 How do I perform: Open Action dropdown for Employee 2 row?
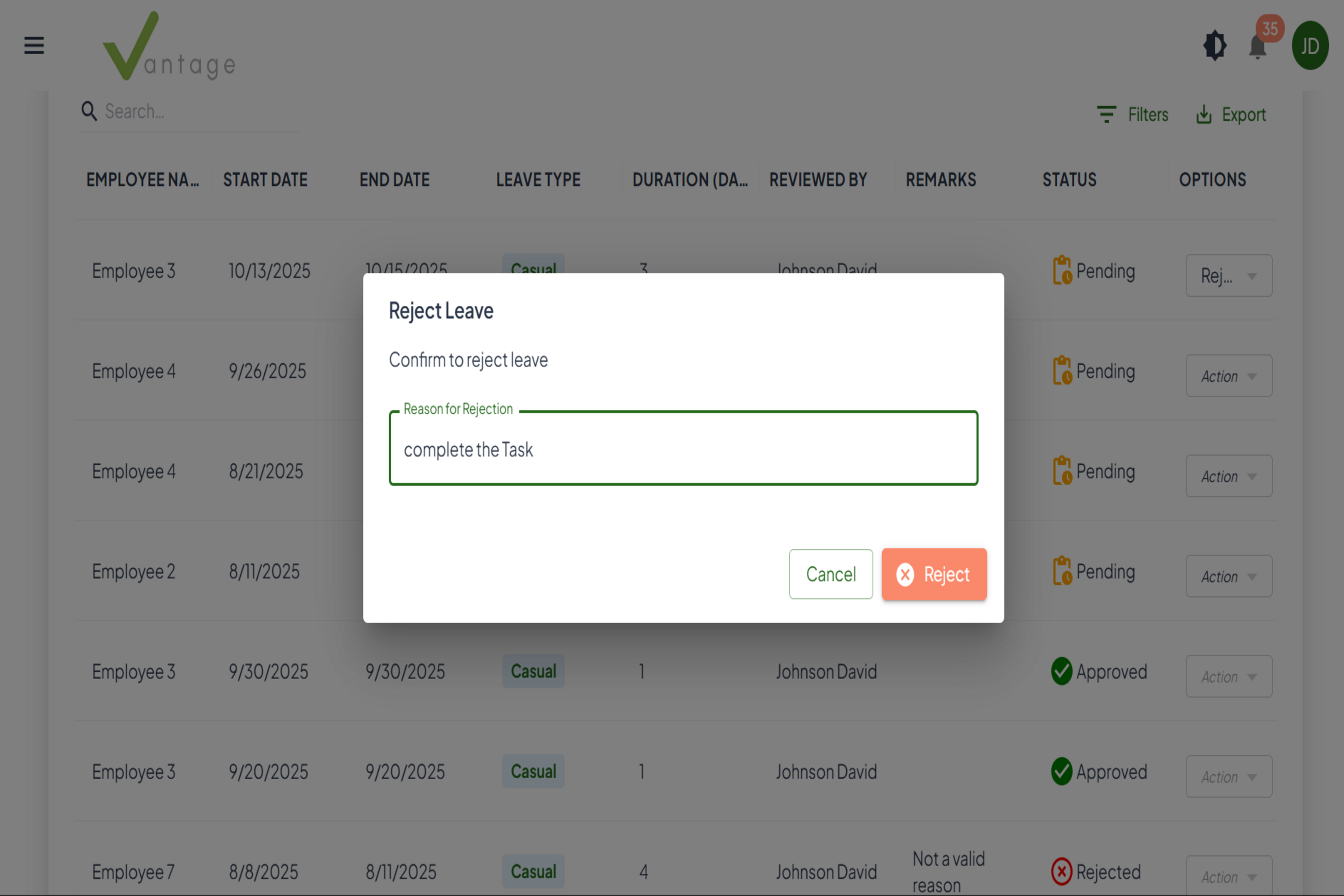tap(1228, 577)
